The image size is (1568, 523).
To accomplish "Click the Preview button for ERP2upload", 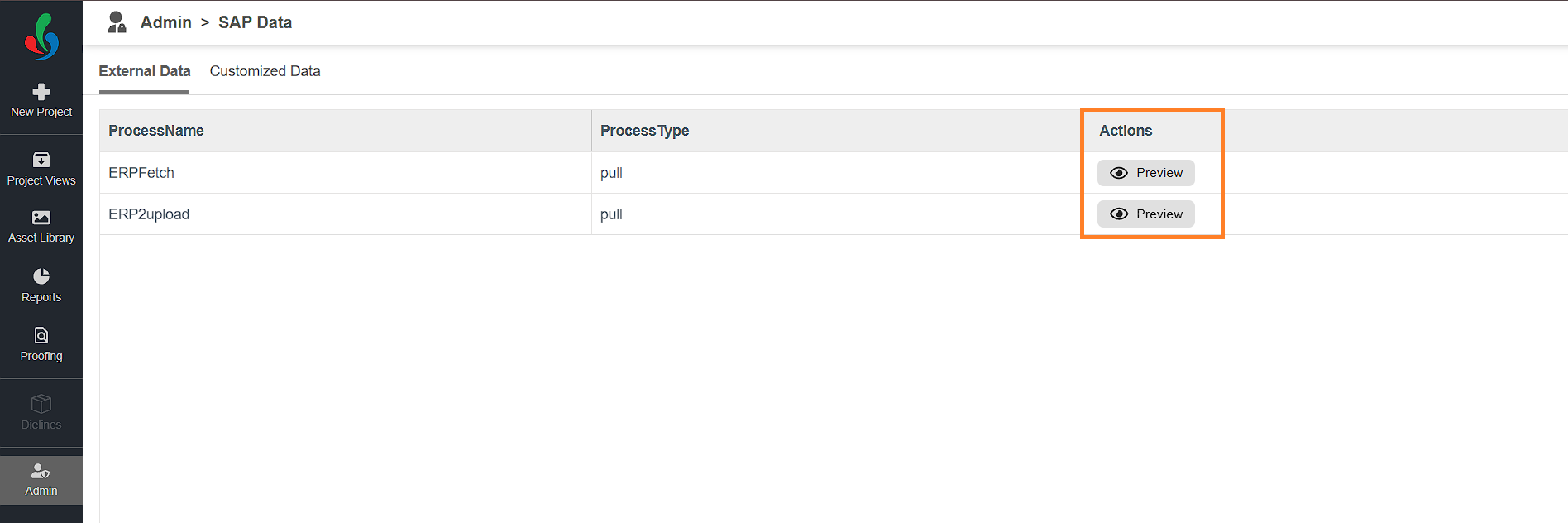I will pyautogui.click(x=1145, y=214).
